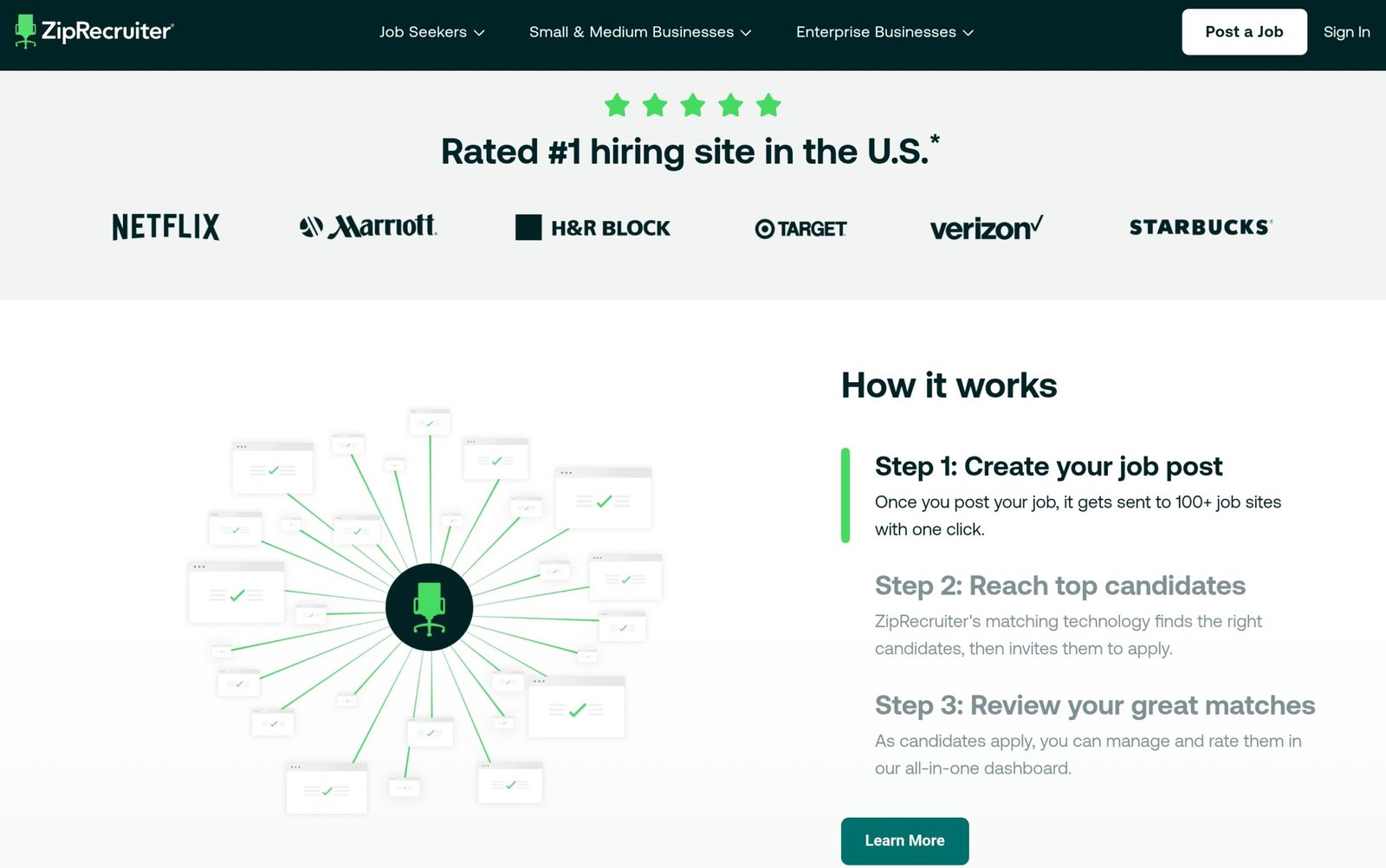Open the Job Seekers menu
Screen dimensions: 1386x868
[431, 32]
